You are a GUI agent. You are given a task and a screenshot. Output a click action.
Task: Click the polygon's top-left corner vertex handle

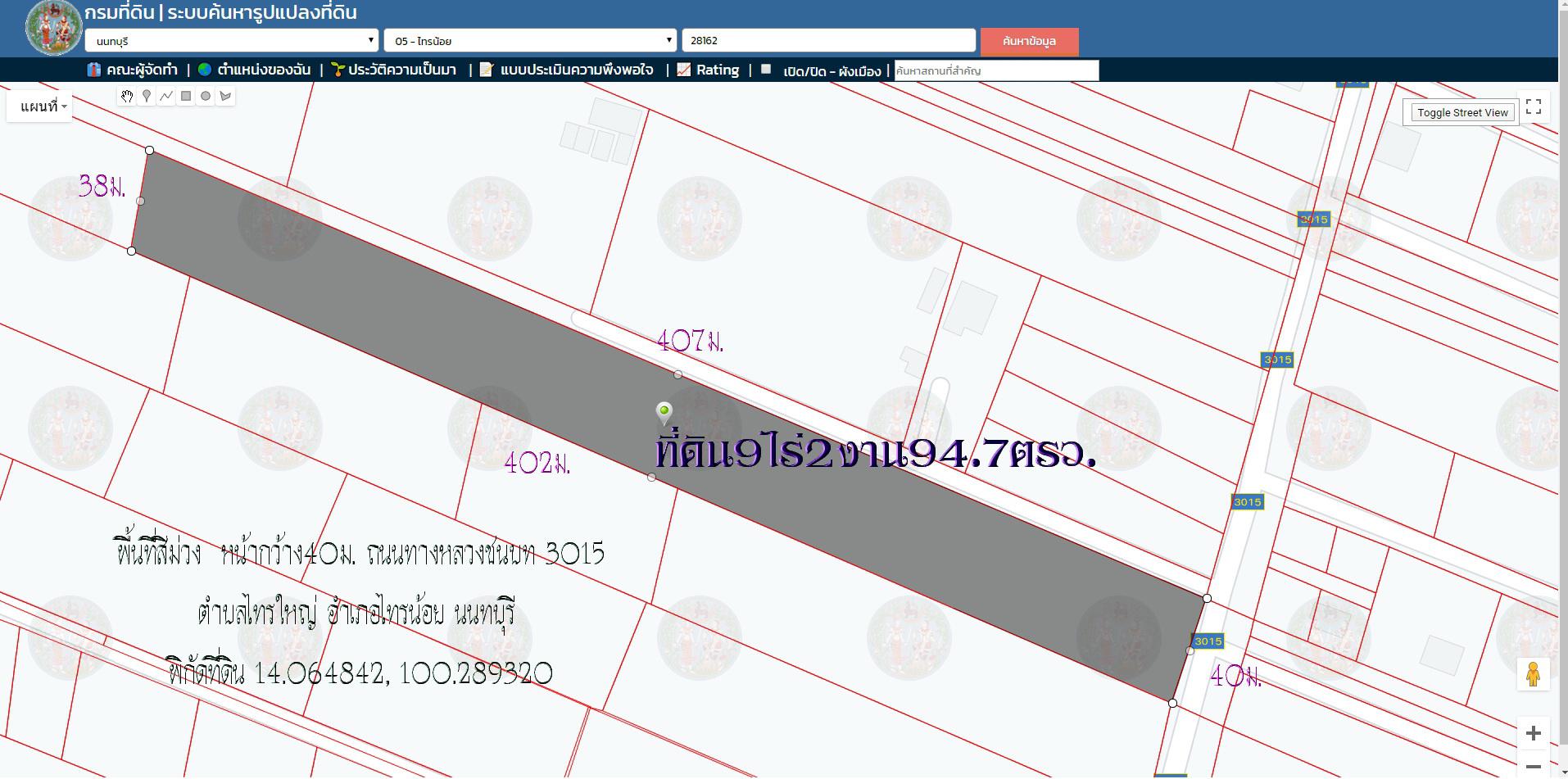click(x=149, y=150)
